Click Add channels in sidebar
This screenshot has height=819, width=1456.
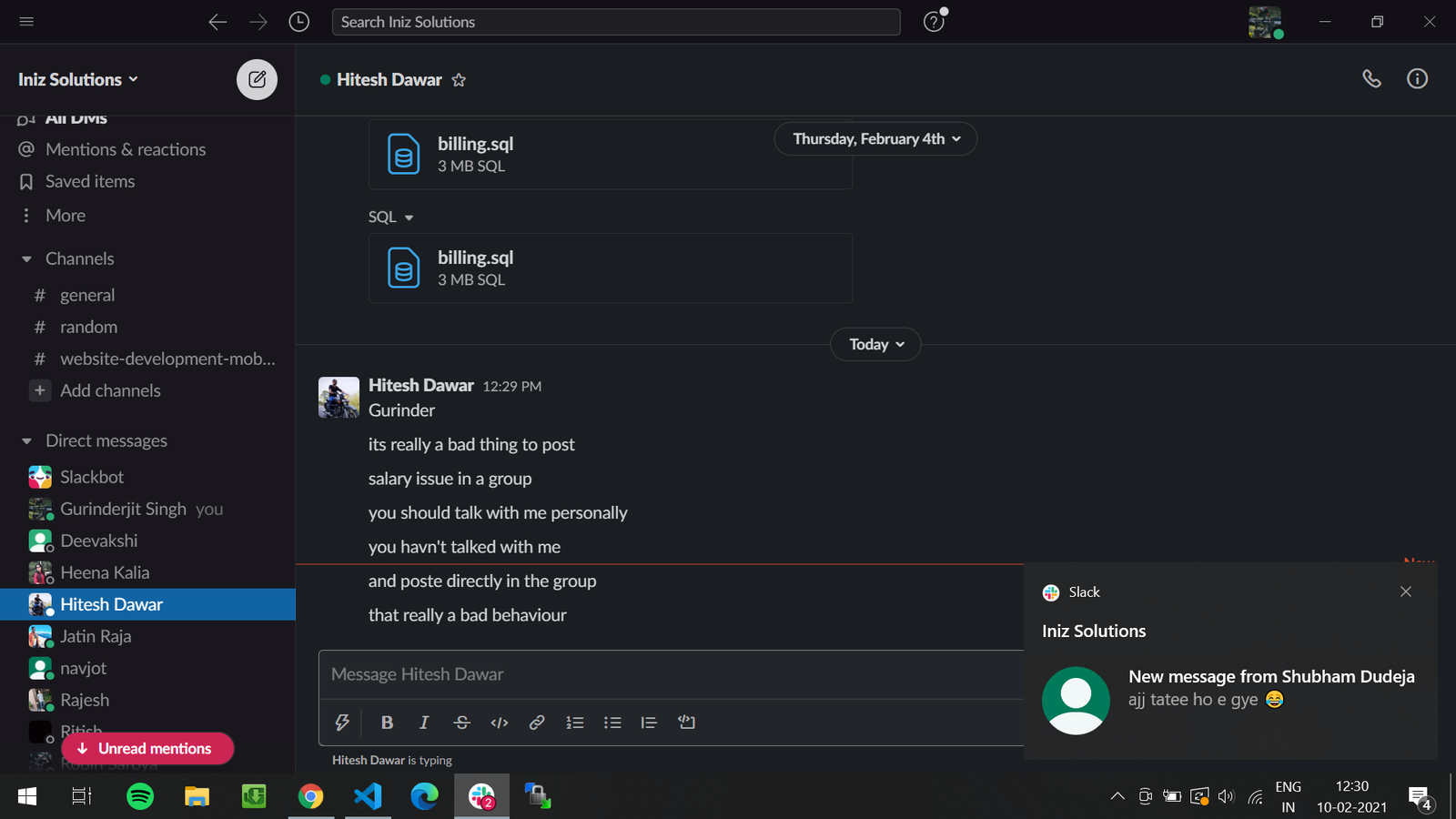pyautogui.click(x=109, y=390)
